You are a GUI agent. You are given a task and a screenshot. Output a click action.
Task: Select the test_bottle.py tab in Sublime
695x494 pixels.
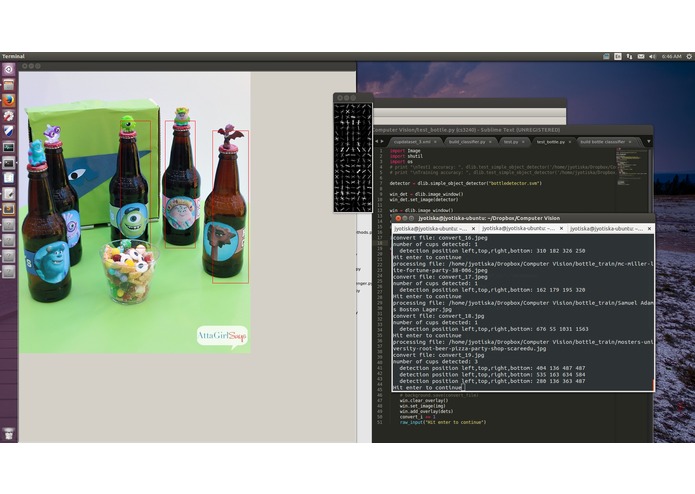(553, 142)
